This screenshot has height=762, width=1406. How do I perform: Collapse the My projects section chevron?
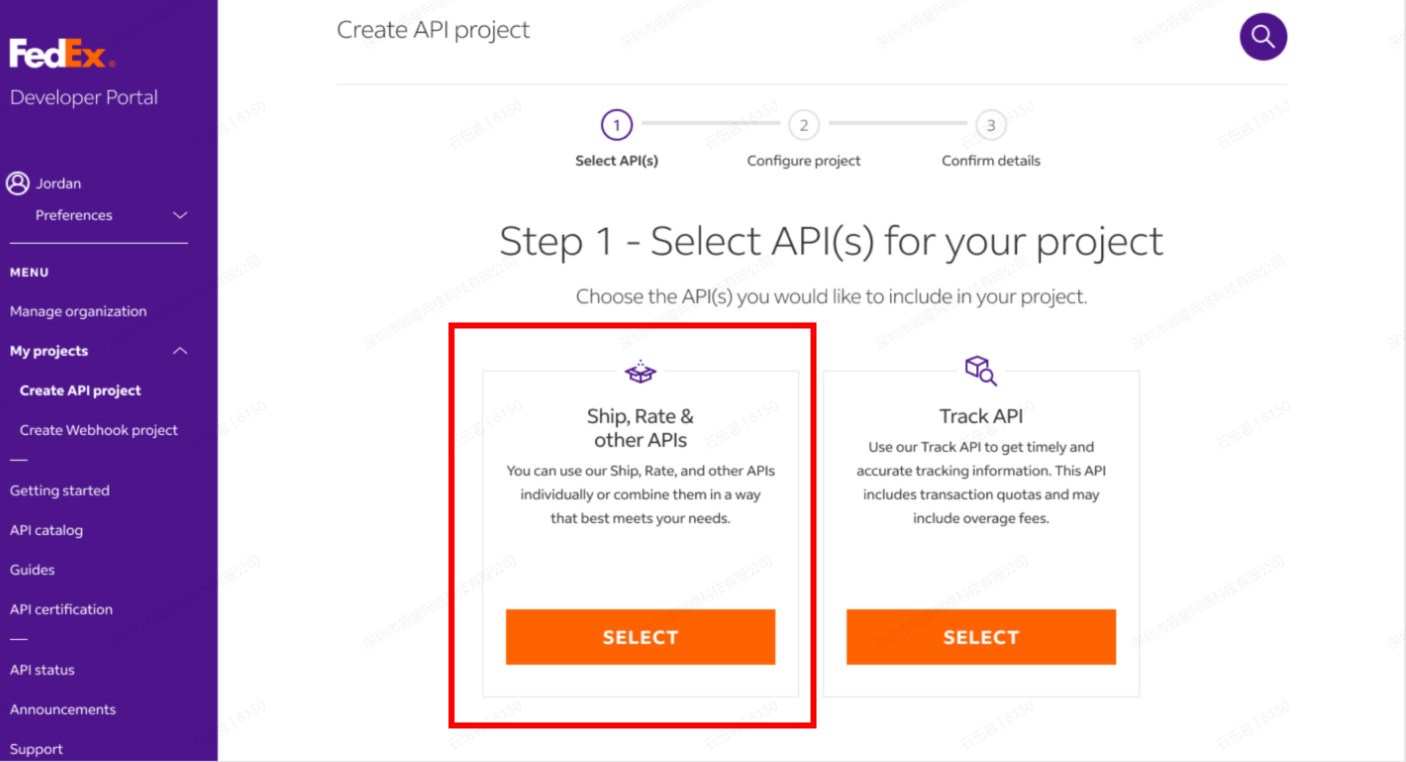click(180, 351)
